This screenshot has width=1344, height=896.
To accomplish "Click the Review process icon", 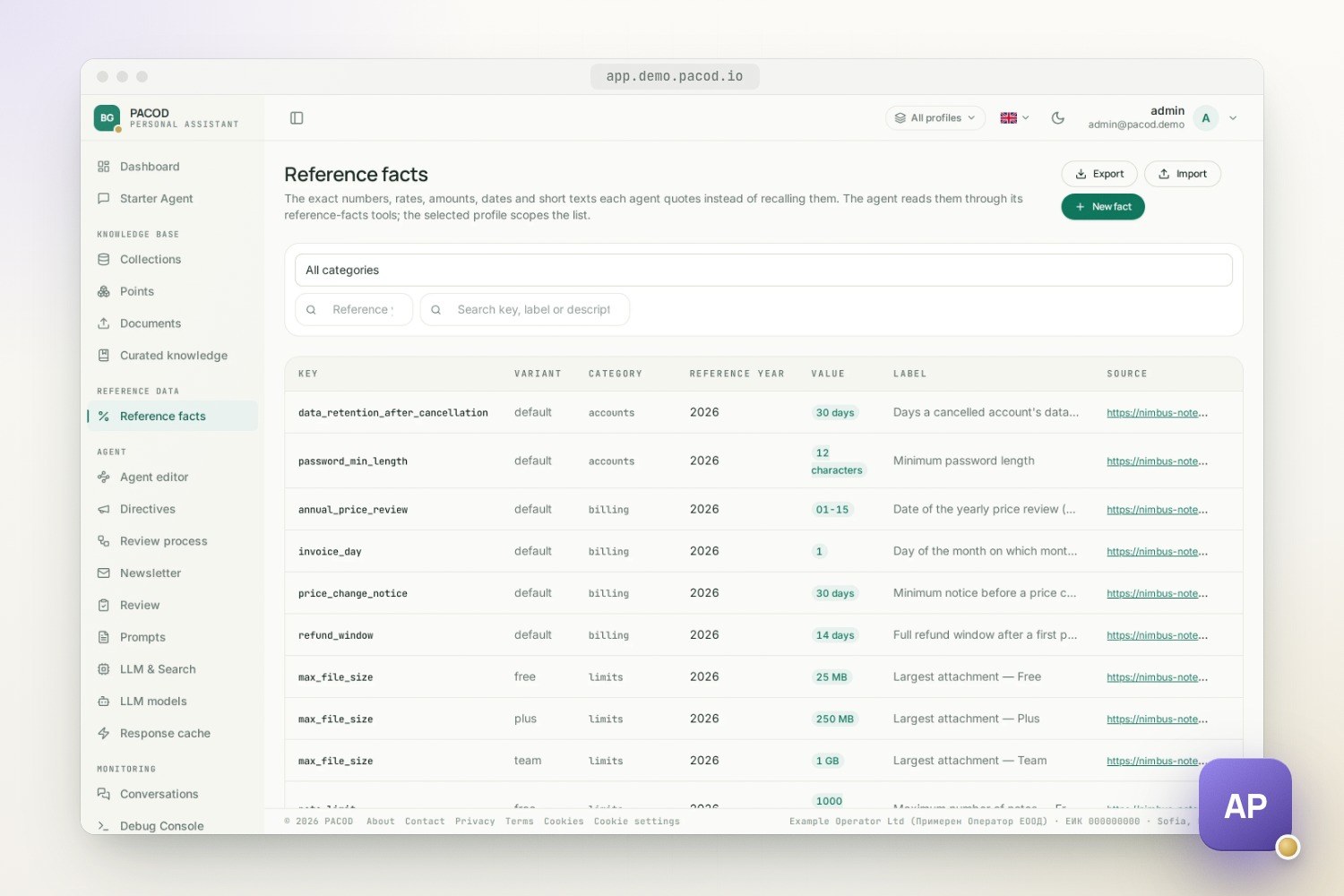I will pos(104,541).
